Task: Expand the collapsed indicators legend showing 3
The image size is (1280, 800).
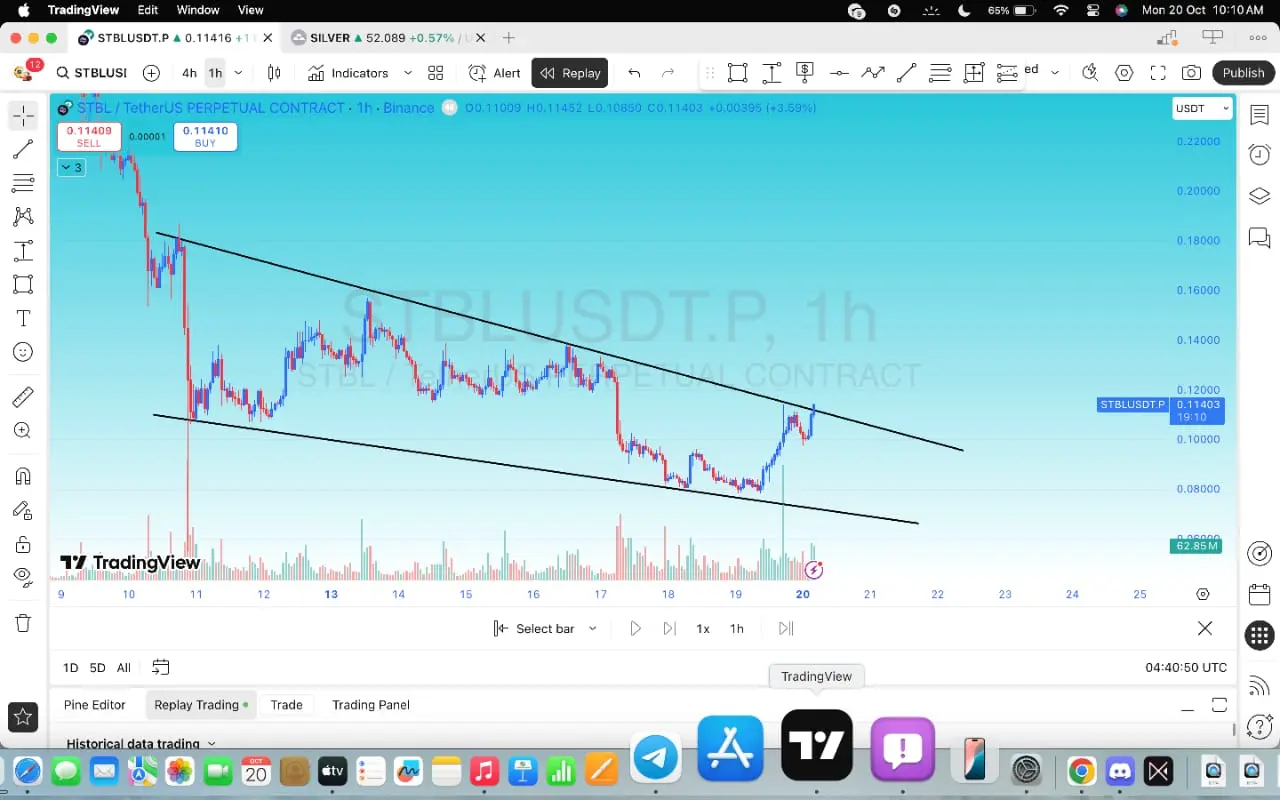Action: click(70, 167)
